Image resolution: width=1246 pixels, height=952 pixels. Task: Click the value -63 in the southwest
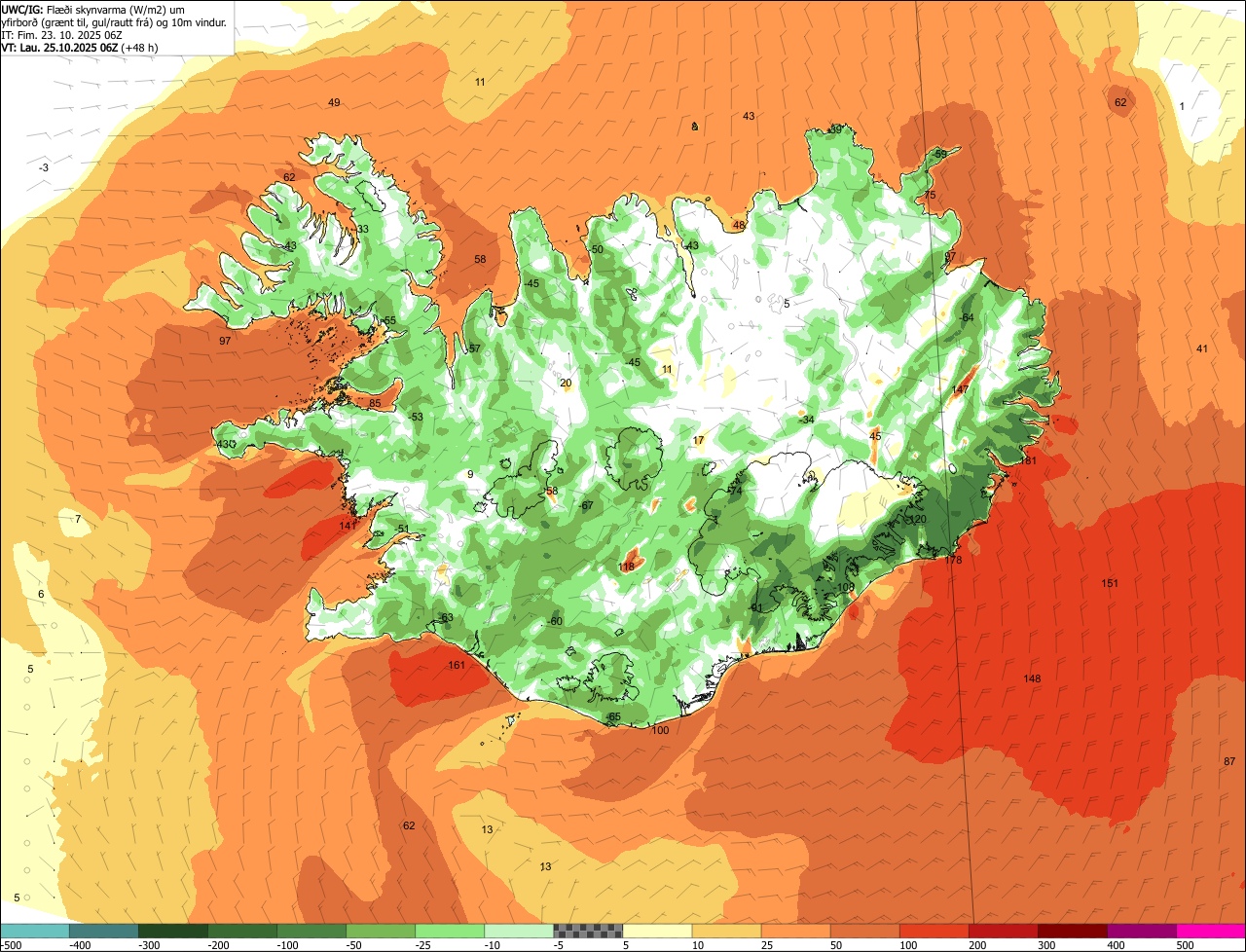click(446, 617)
